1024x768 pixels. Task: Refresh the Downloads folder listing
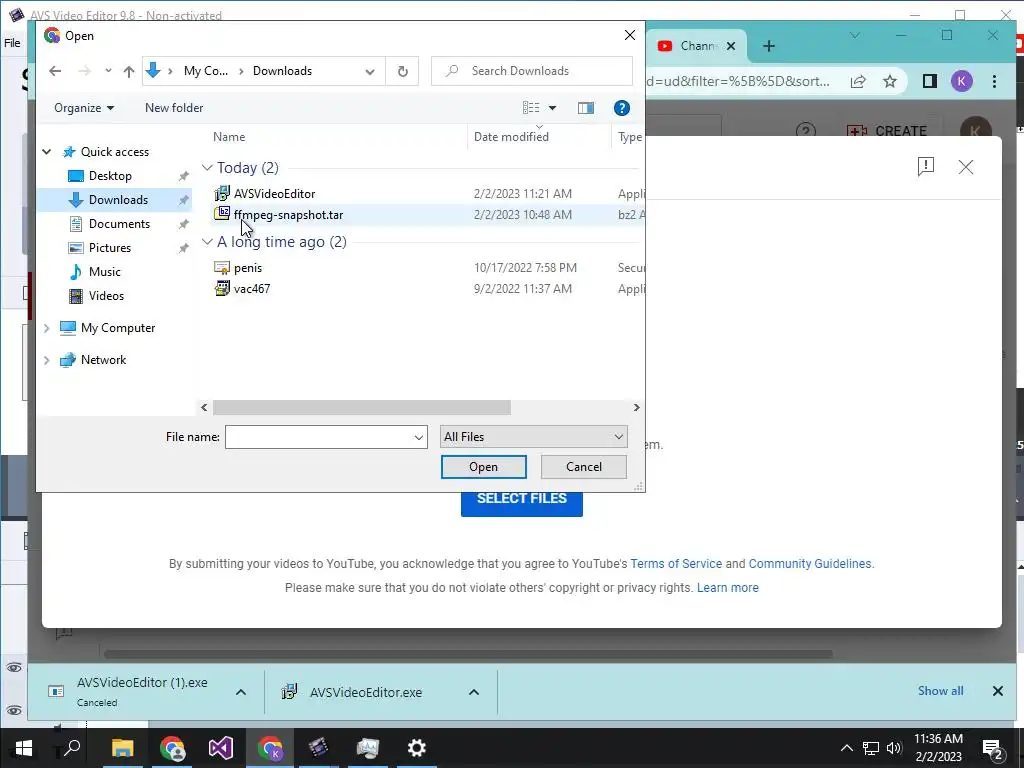pyautogui.click(x=403, y=71)
